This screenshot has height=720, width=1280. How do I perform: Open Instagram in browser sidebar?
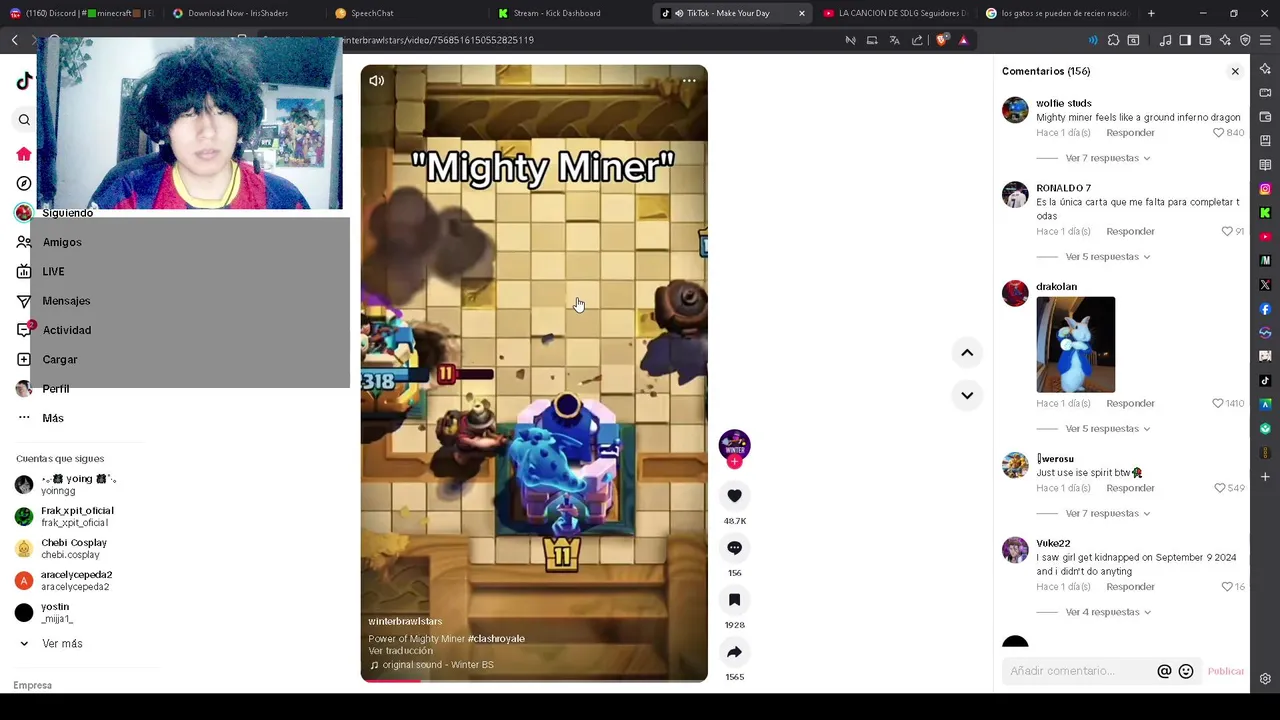coord(1265,189)
